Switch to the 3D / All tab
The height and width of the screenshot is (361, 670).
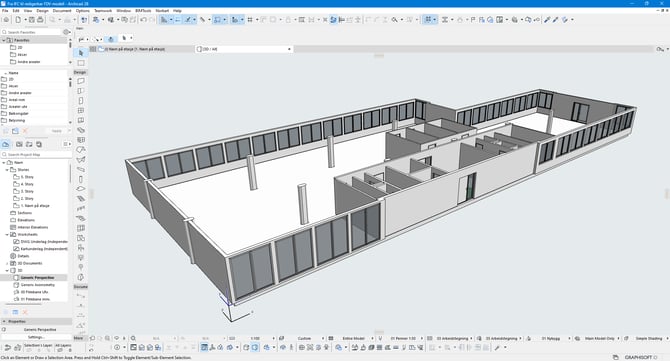pos(244,49)
